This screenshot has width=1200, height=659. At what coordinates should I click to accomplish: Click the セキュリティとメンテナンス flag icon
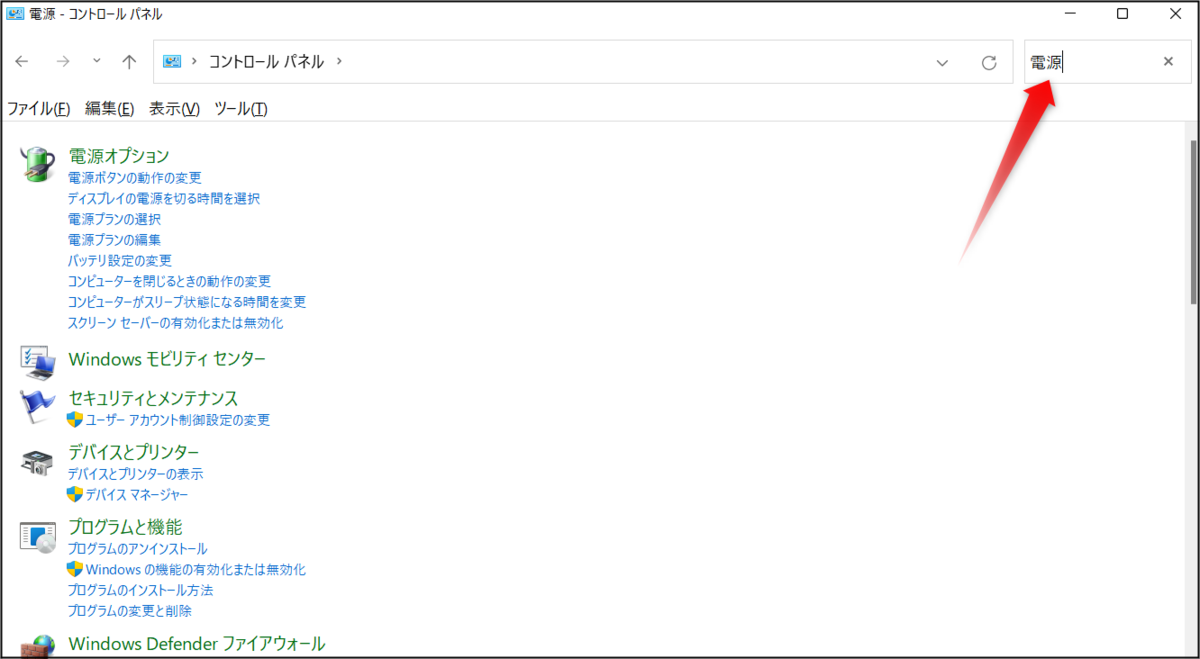tap(38, 407)
